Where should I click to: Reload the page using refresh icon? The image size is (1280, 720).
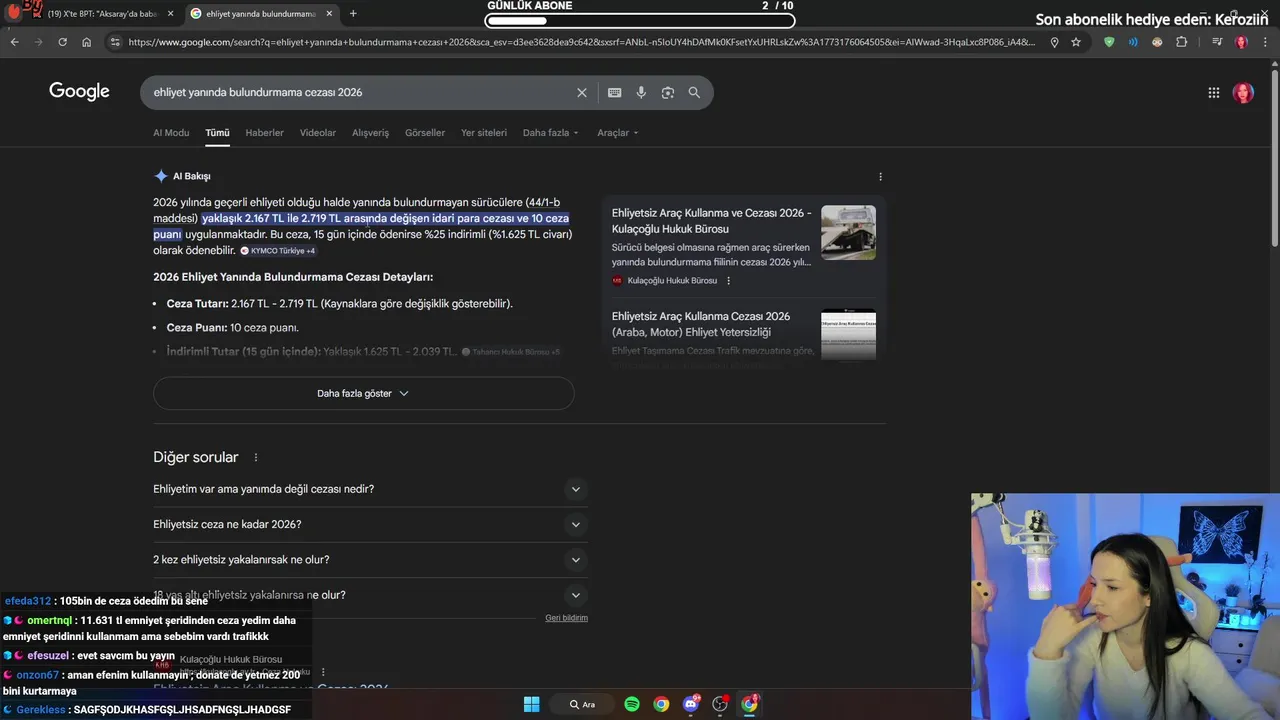tap(62, 42)
